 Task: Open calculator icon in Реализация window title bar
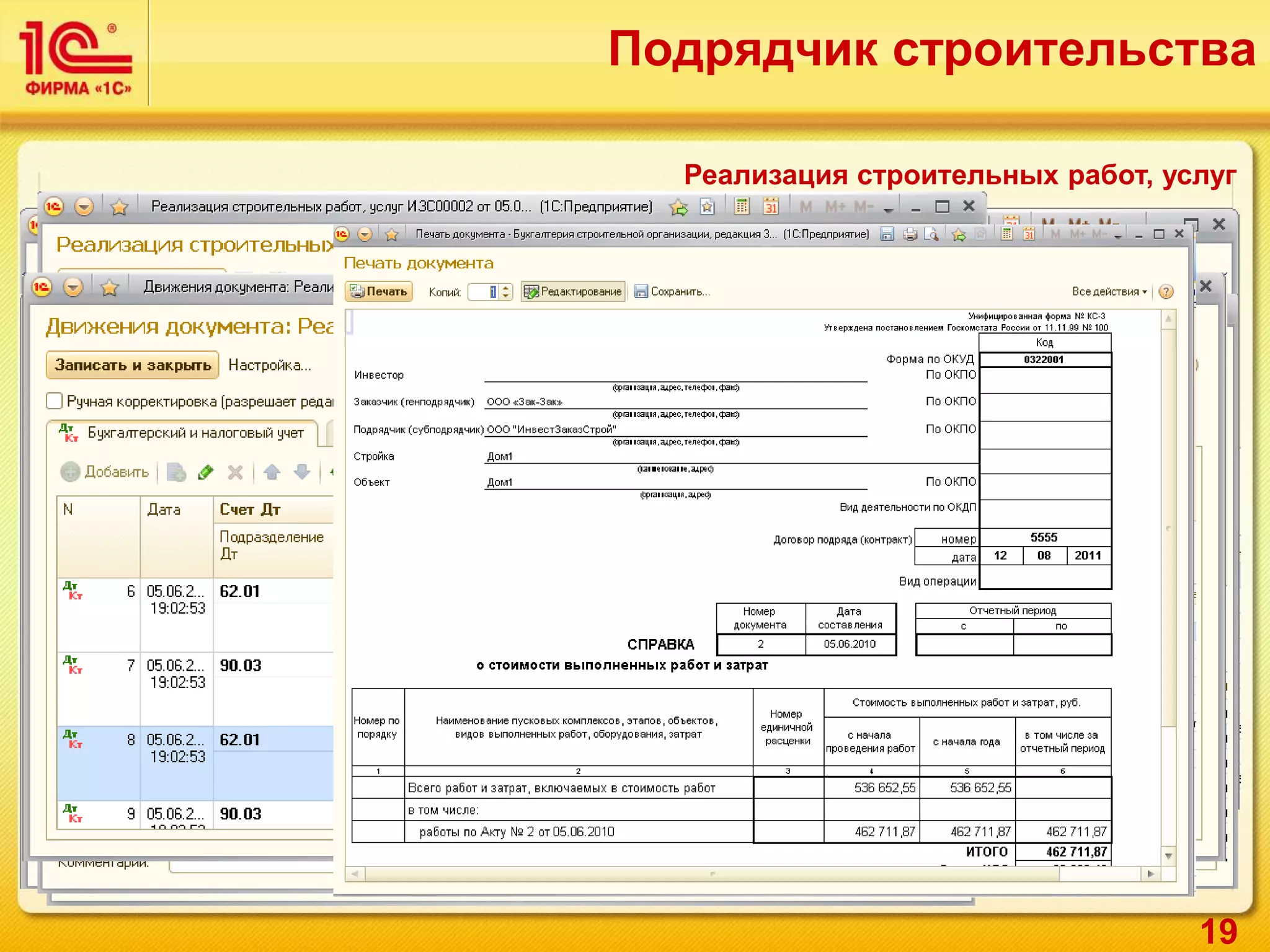coord(742,206)
